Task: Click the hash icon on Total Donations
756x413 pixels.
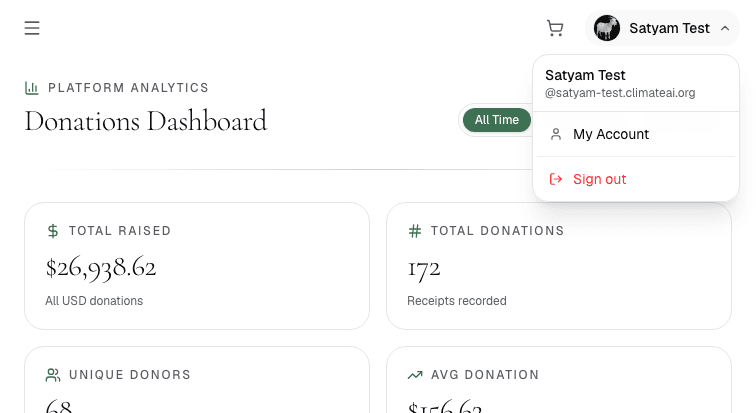Action: click(415, 231)
